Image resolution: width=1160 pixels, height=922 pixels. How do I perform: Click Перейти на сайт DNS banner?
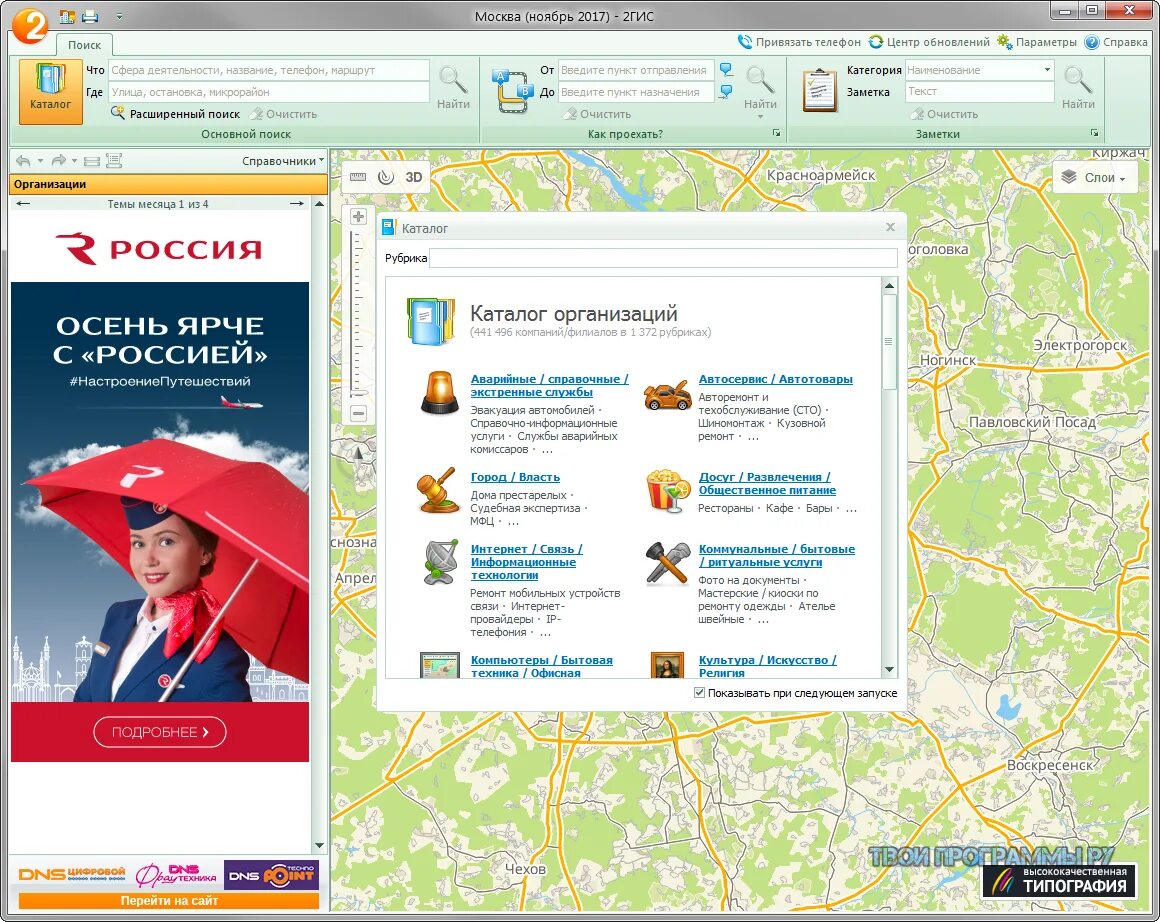tap(169, 901)
